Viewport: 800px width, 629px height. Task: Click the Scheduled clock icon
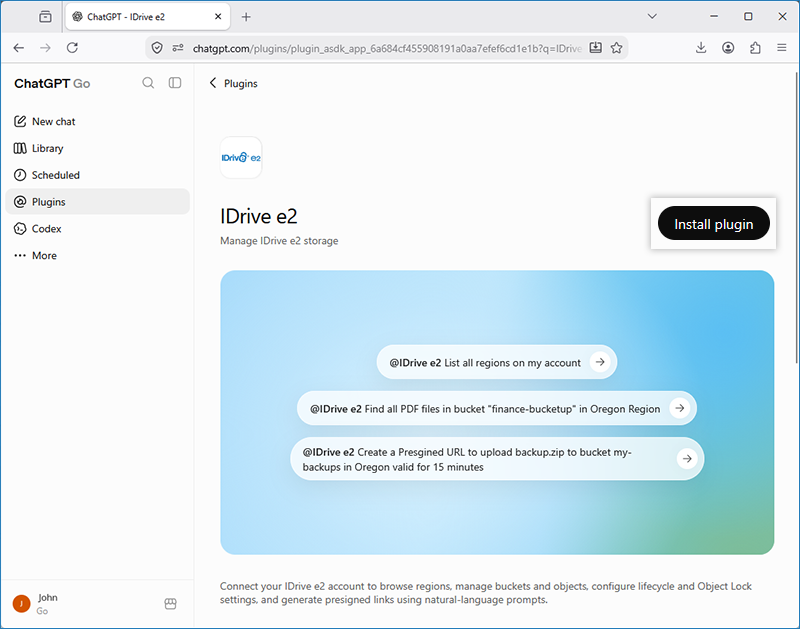click(x=20, y=175)
